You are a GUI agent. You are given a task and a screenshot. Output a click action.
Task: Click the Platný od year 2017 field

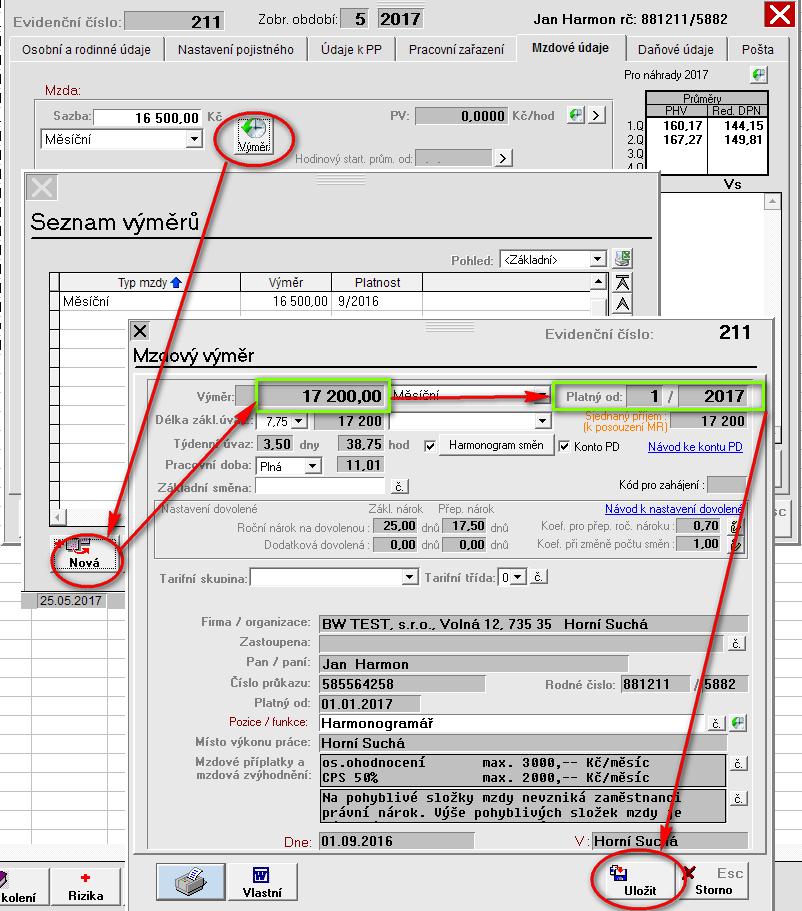[x=712, y=396]
